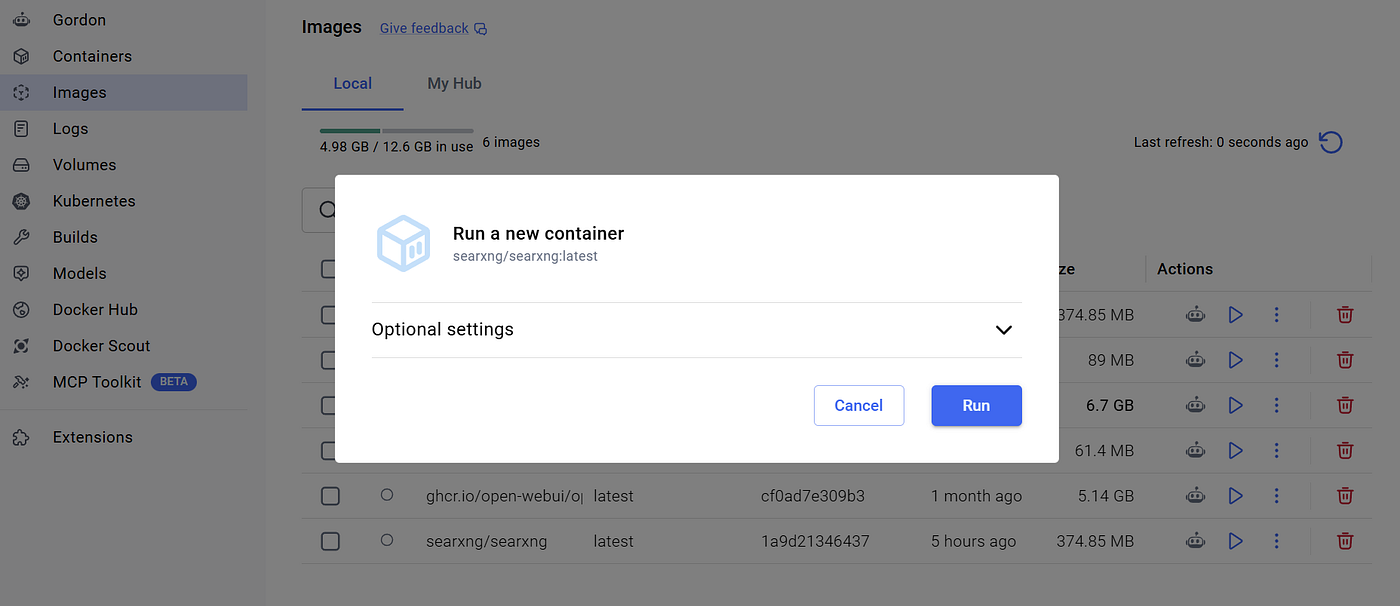Click unused status circle for searxng/searxng row
The height and width of the screenshot is (606, 1400).
(x=387, y=540)
